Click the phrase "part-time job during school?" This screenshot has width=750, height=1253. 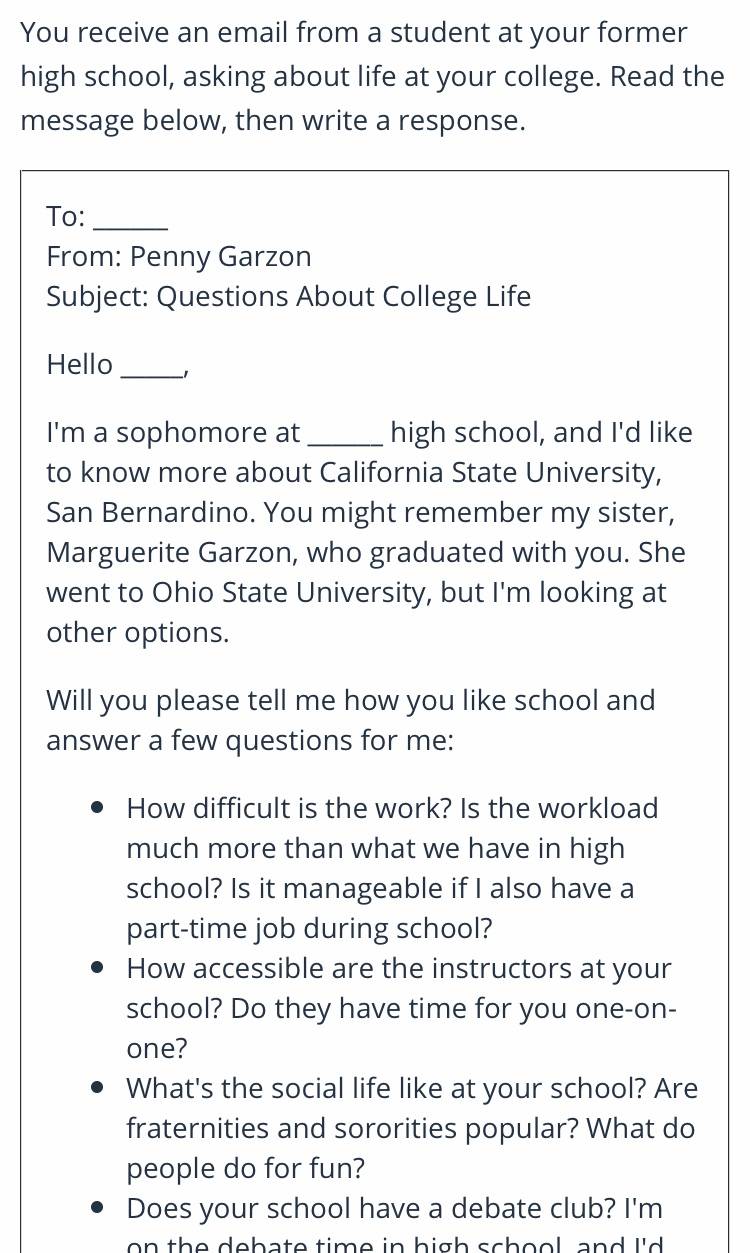click(x=309, y=928)
